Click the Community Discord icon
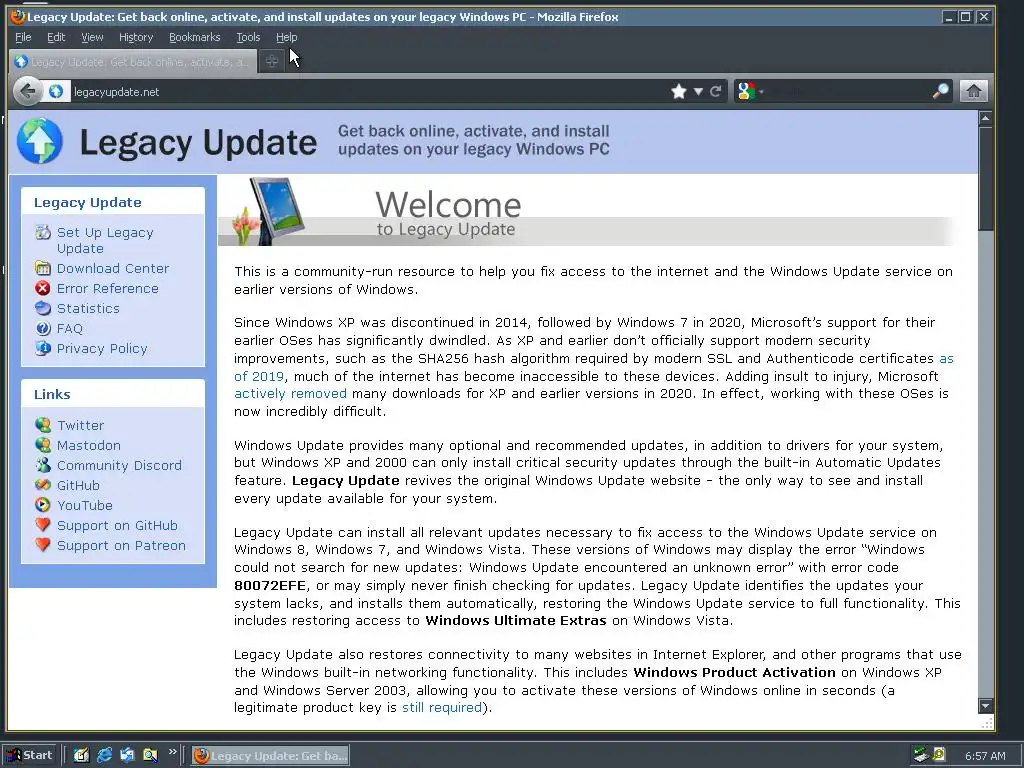Screen dimensions: 1024x768 point(43,465)
